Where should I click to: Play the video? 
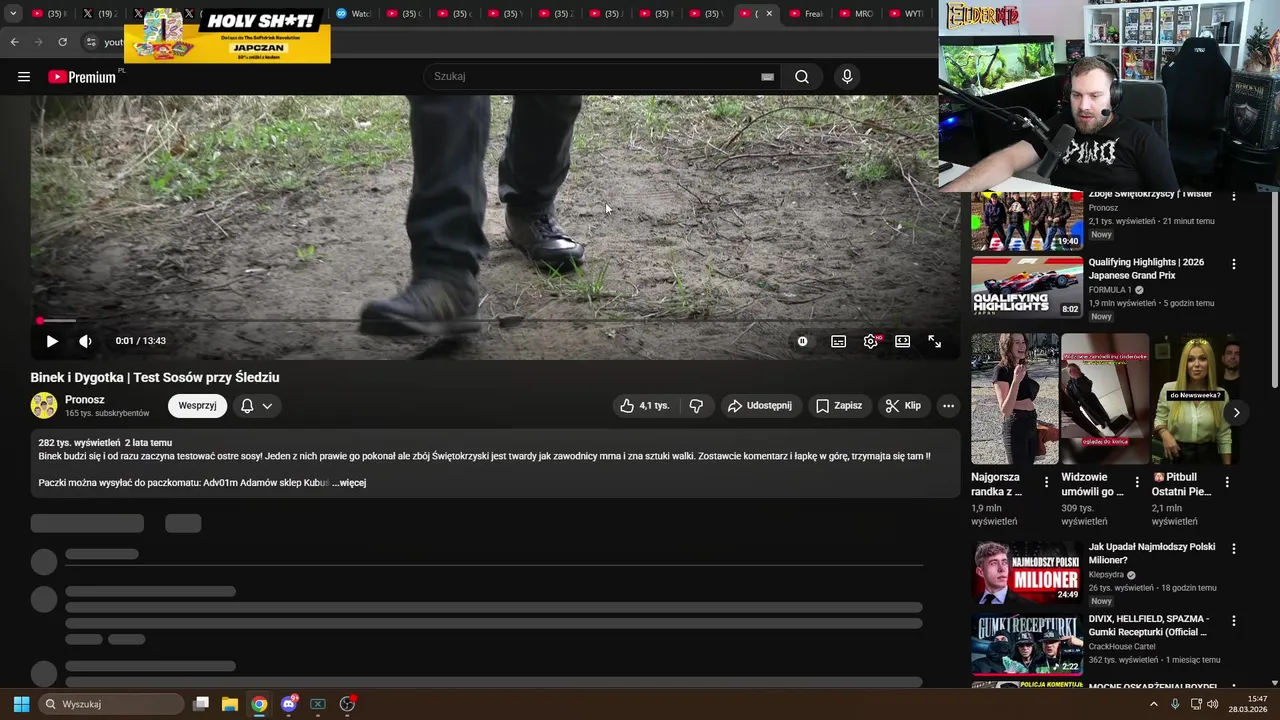52,341
